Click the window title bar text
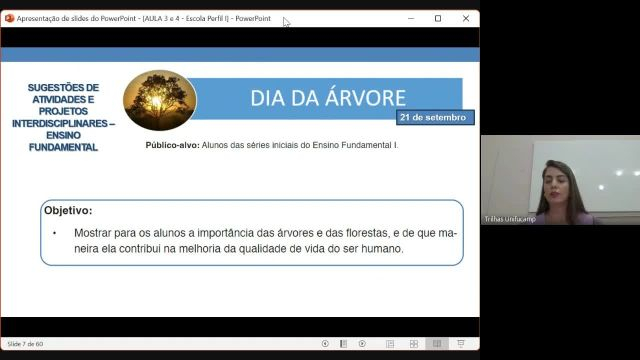Image resolution: width=640 pixels, height=360 pixels. tap(144, 18)
